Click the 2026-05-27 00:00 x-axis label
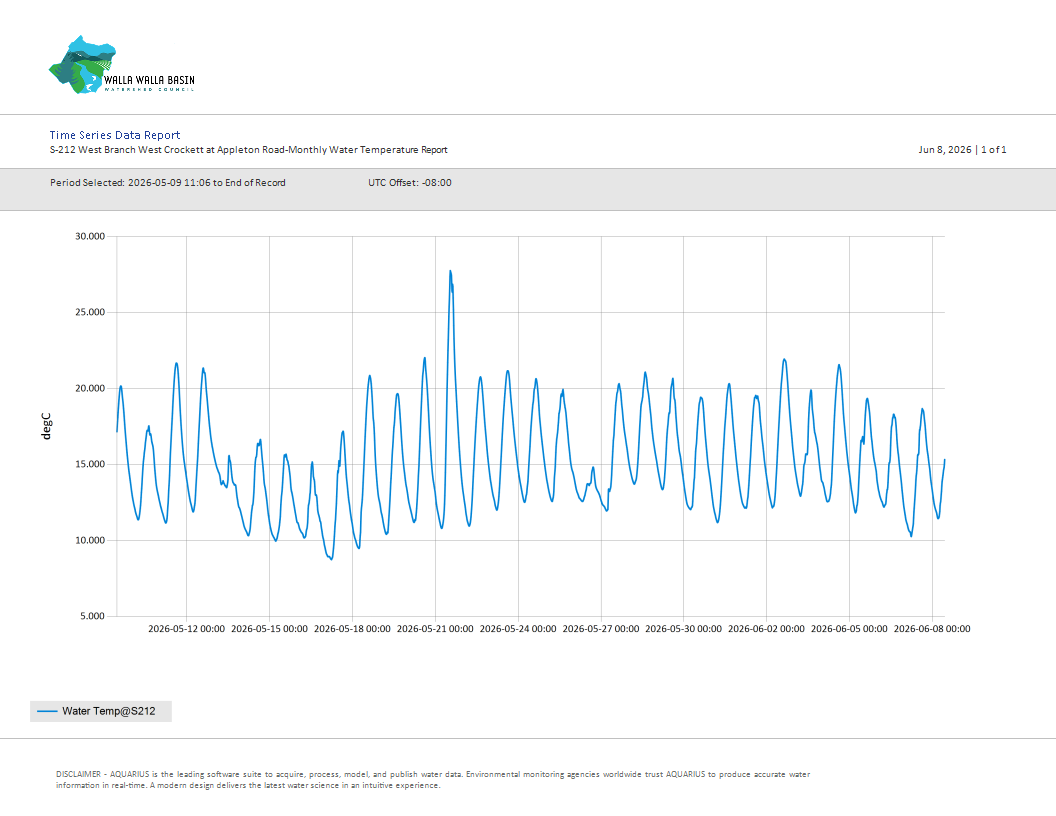Viewport: 1056px width, 816px height. [601, 629]
